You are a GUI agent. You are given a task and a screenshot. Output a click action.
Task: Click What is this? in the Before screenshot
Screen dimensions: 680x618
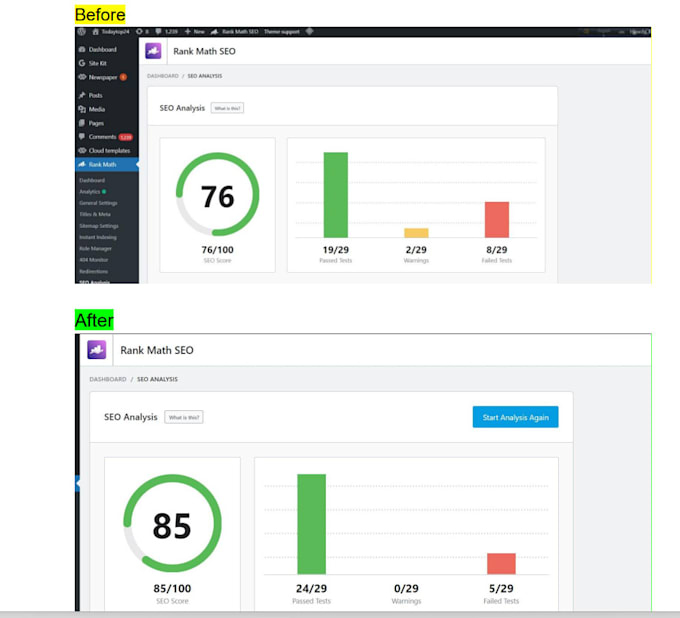227,108
